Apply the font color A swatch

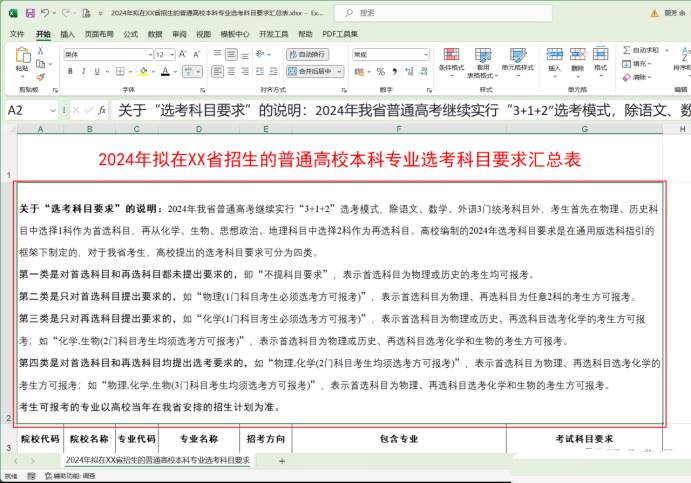tap(165, 71)
